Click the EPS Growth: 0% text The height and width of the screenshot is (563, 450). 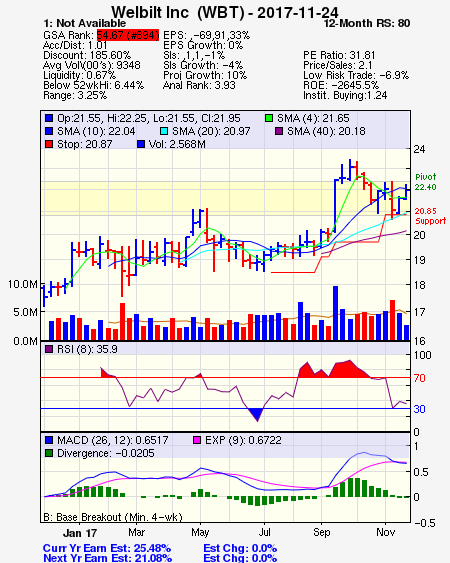pyautogui.click(x=203, y=45)
